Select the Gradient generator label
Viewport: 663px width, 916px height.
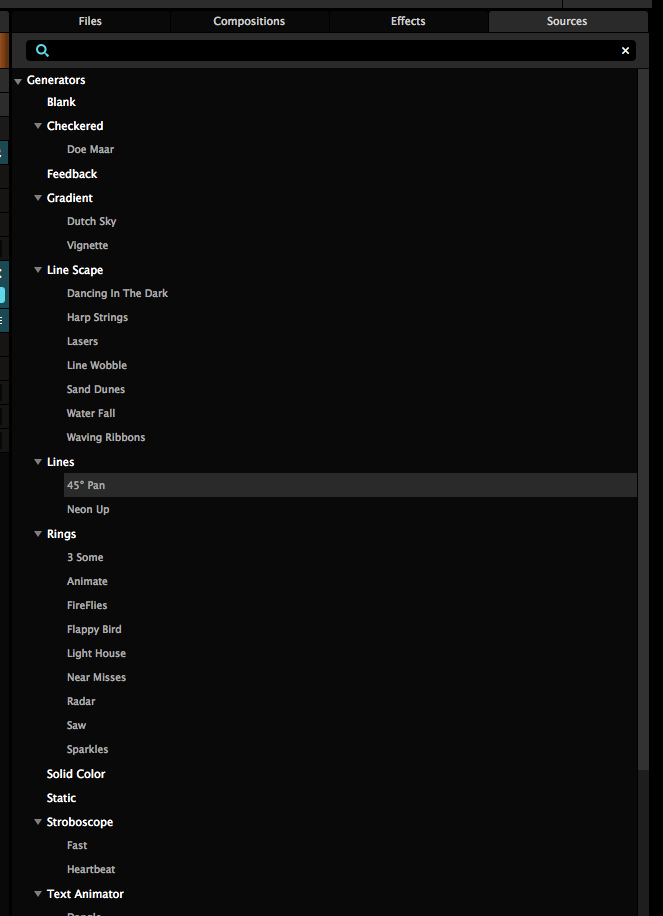(x=70, y=198)
